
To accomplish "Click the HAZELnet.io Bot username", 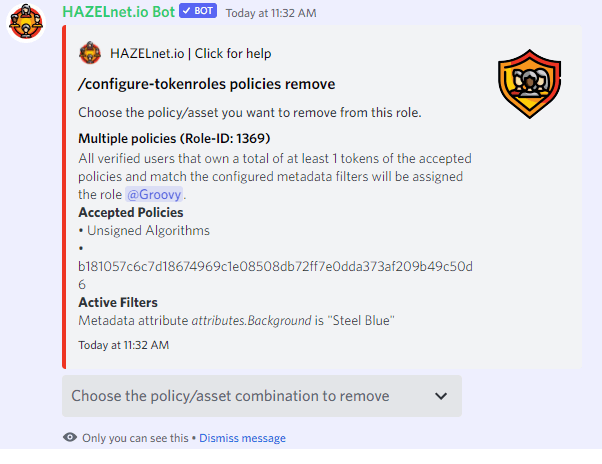I will 119,12.
